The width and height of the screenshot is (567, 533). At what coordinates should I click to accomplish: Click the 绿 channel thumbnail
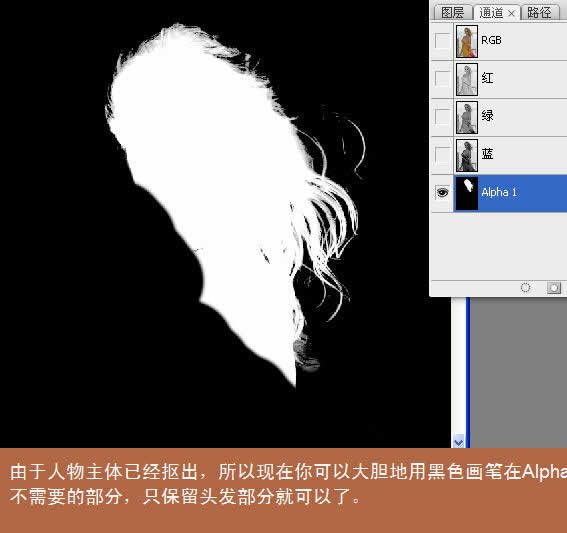point(466,117)
